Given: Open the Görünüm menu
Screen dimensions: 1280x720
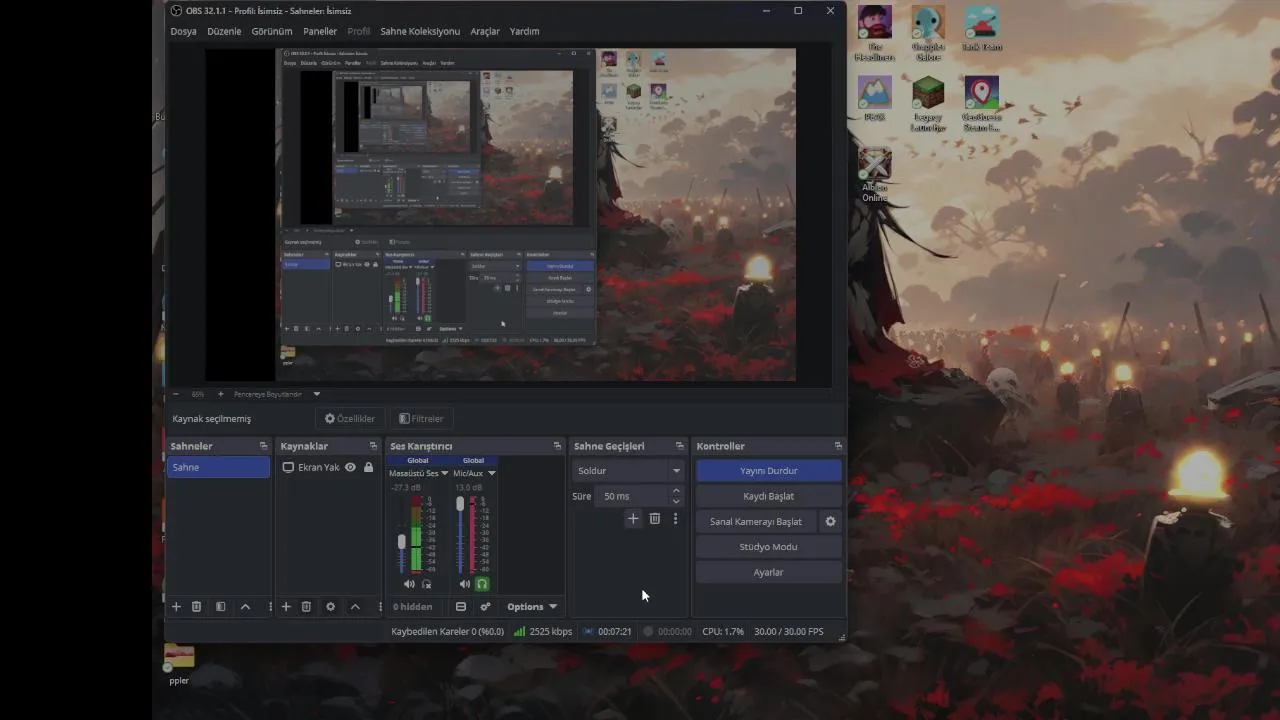Looking at the screenshot, I should coord(272,31).
